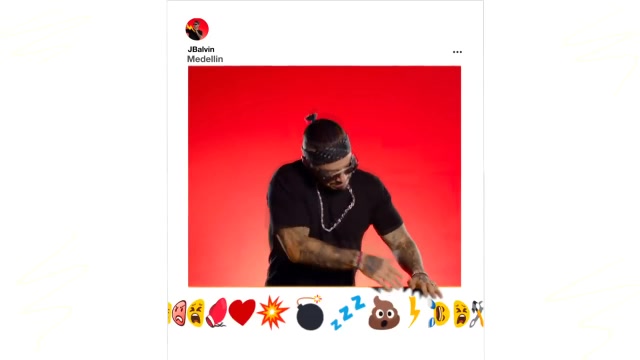
Task: Select the laughing face with blue tears
Action: 439,313
